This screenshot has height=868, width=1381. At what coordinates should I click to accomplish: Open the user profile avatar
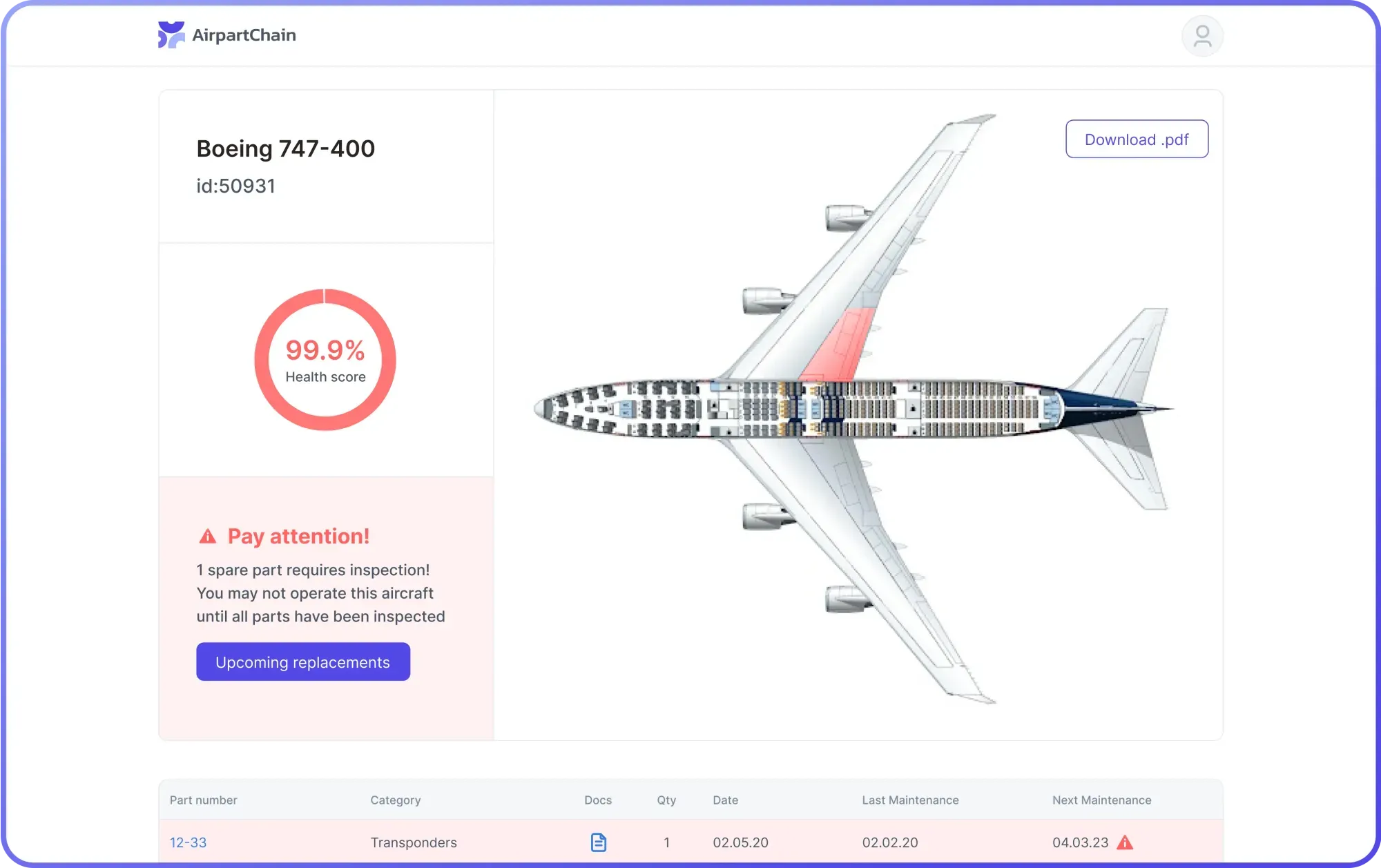point(1202,36)
